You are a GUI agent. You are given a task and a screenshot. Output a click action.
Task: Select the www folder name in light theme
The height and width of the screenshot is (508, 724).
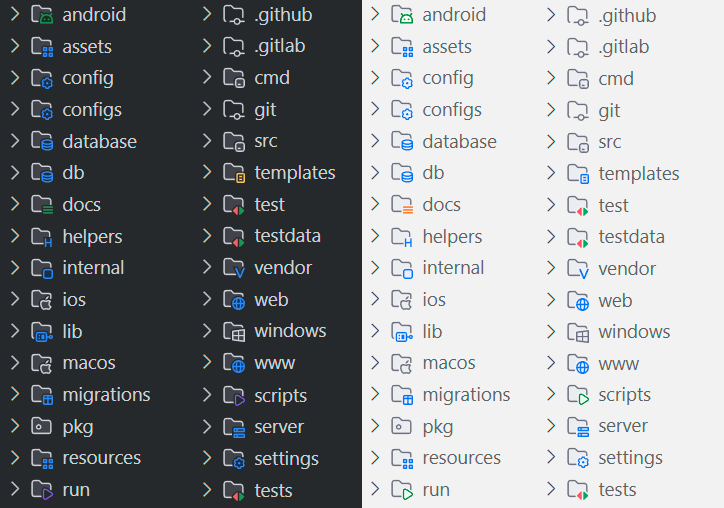[x=618, y=364]
